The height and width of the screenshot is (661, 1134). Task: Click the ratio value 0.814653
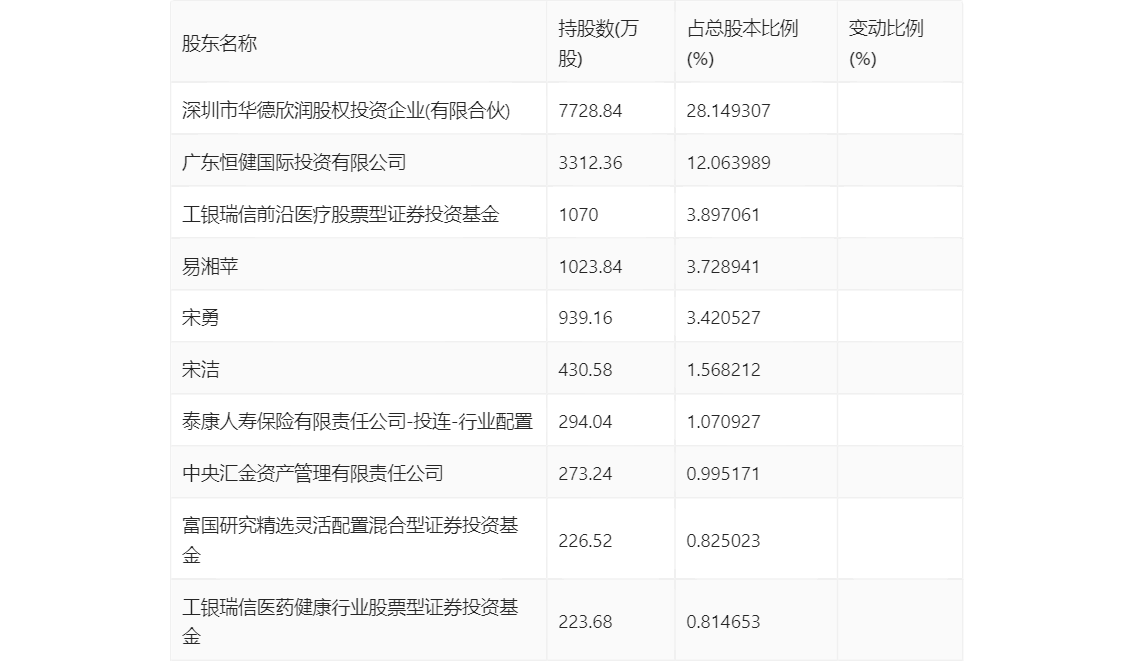[x=723, y=621]
